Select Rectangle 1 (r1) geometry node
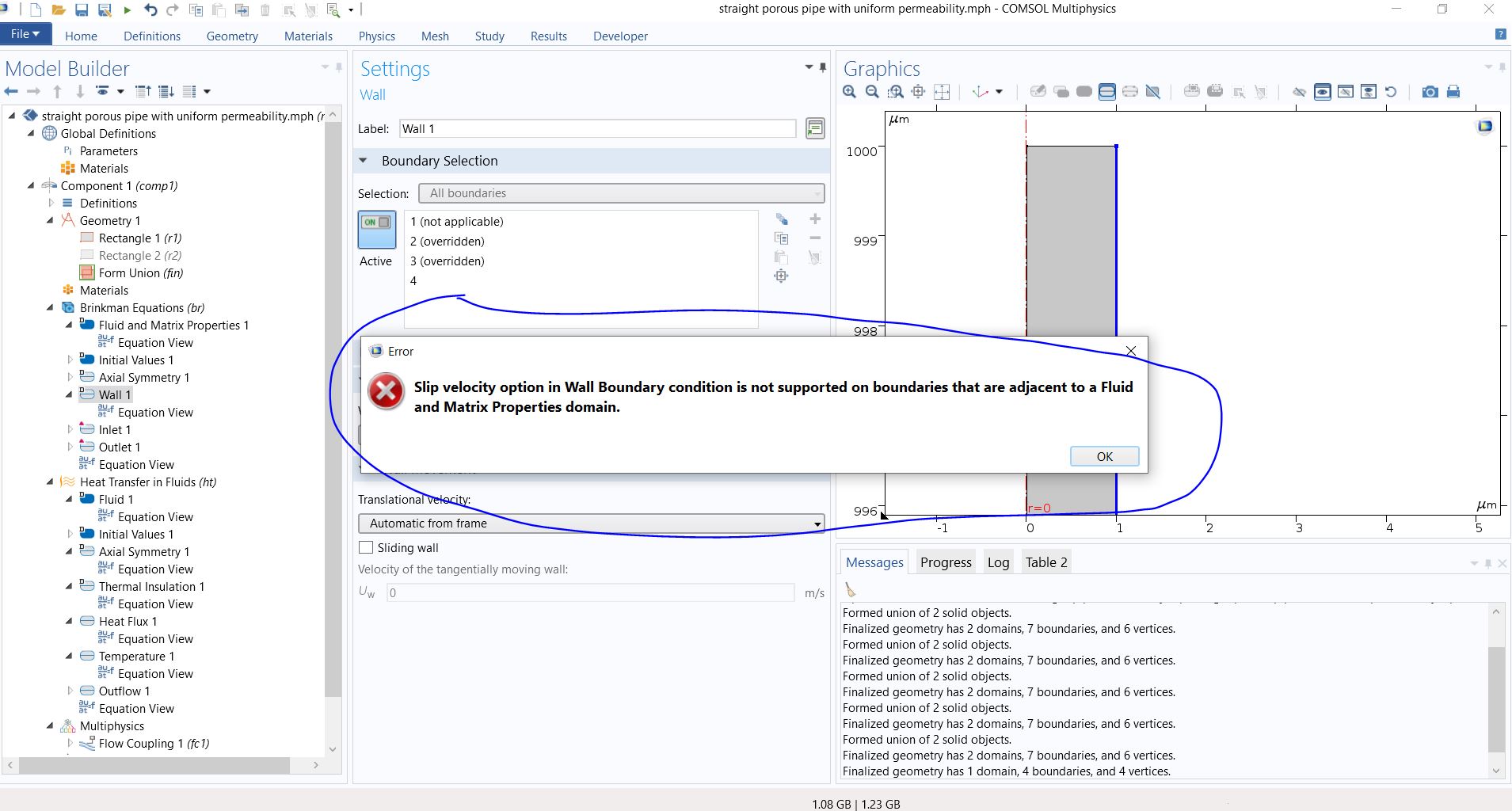The height and width of the screenshot is (811, 1512). click(140, 238)
